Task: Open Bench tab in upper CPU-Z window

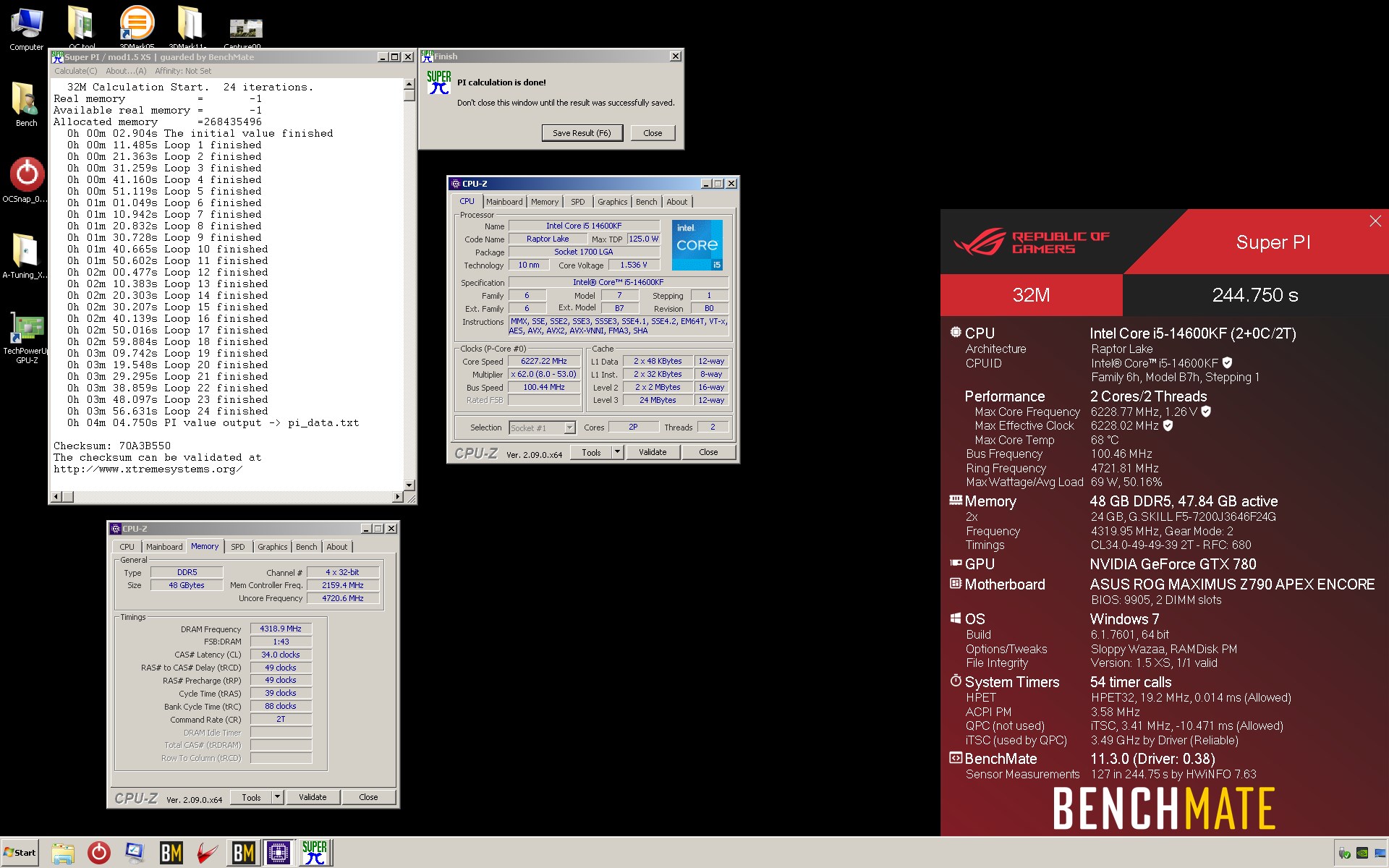Action: [x=647, y=202]
